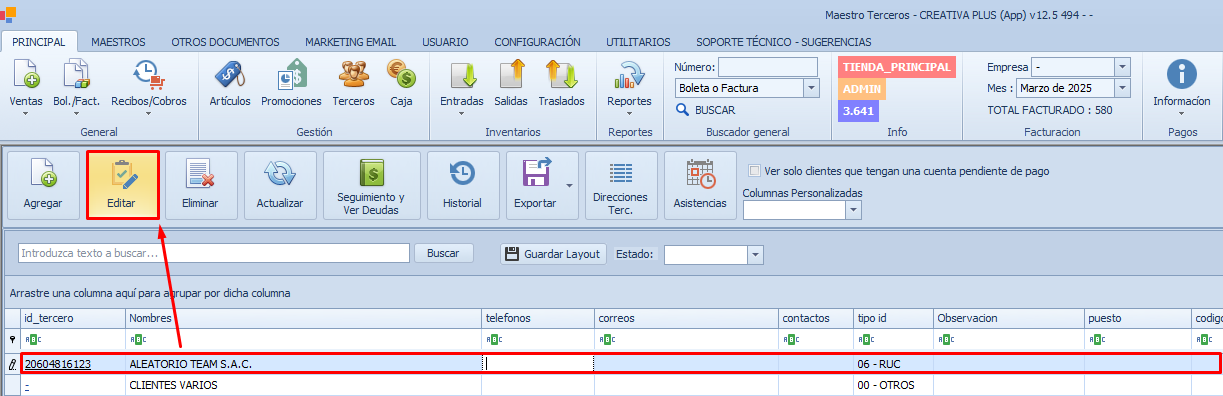Sort by the telefonos column header
This screenshot has width=1223, height=396.
[x=538, y=318]
